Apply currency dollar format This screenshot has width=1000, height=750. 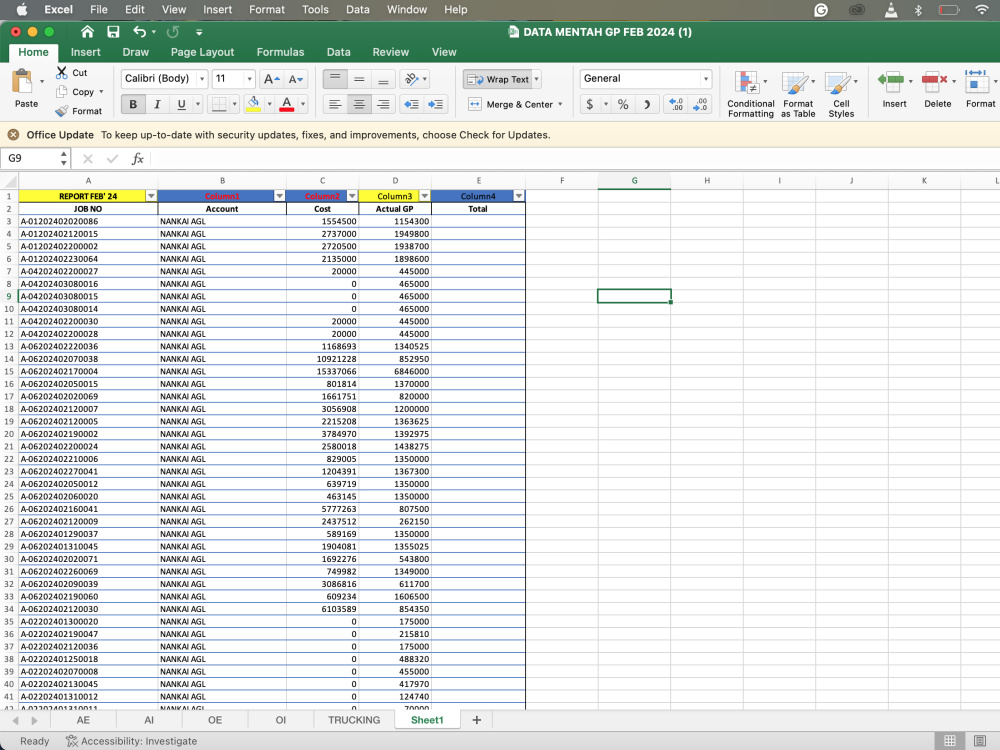[x=589, y=104]
